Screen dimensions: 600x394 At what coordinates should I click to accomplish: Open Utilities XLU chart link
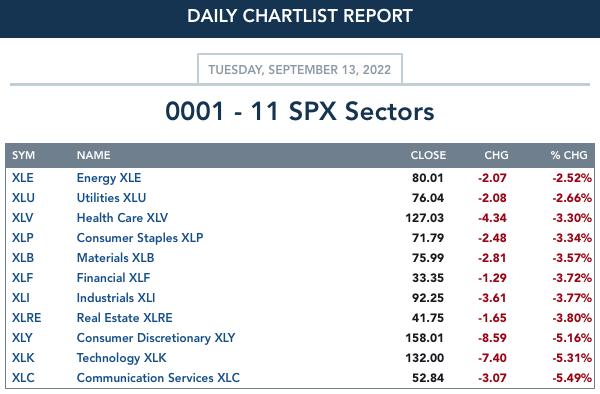click(x=111, y=198)
